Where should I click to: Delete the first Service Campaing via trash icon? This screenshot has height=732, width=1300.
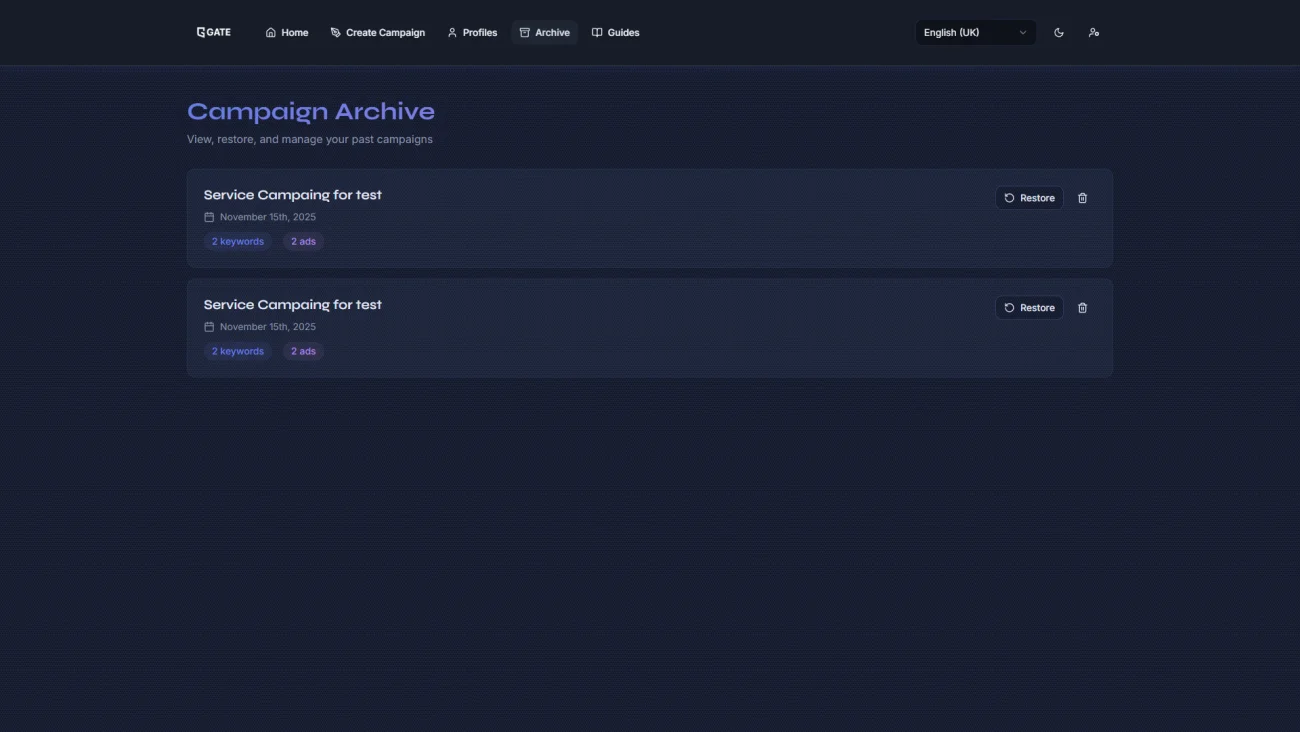1082,197
